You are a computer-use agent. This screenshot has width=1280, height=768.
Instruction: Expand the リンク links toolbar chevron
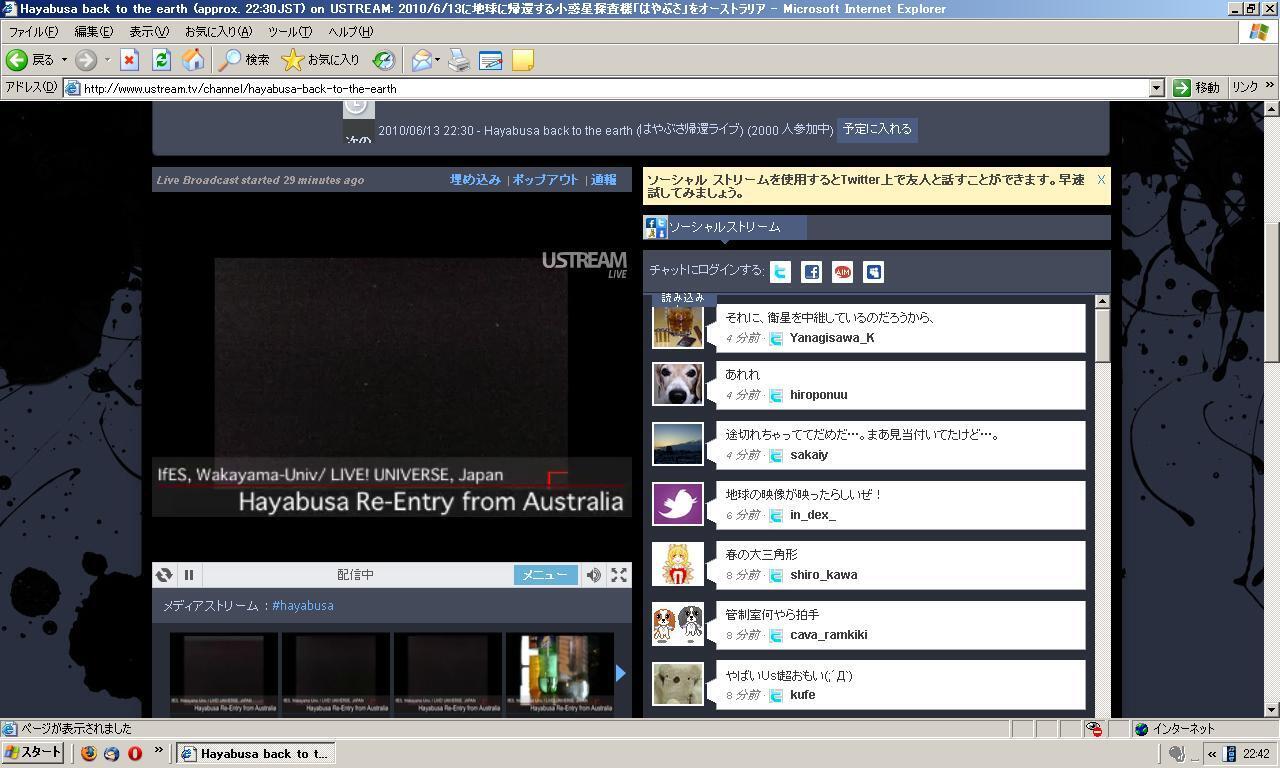pyautogui.click(x=1270, y=87)
